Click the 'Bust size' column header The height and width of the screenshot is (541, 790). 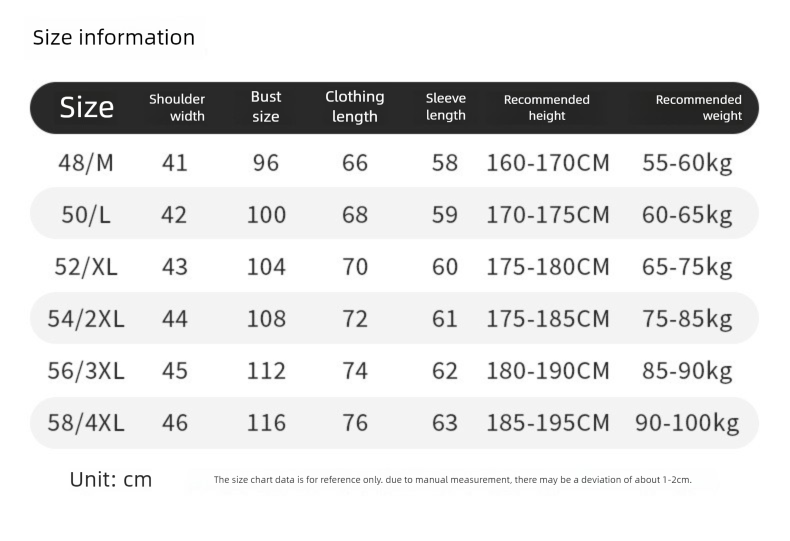pos(266,107)
